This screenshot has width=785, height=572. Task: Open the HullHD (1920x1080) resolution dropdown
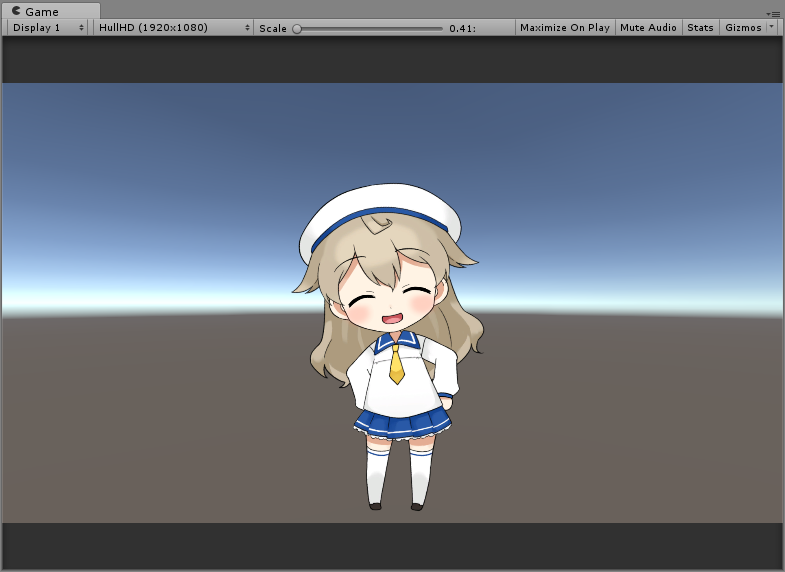tap(173, 28)
